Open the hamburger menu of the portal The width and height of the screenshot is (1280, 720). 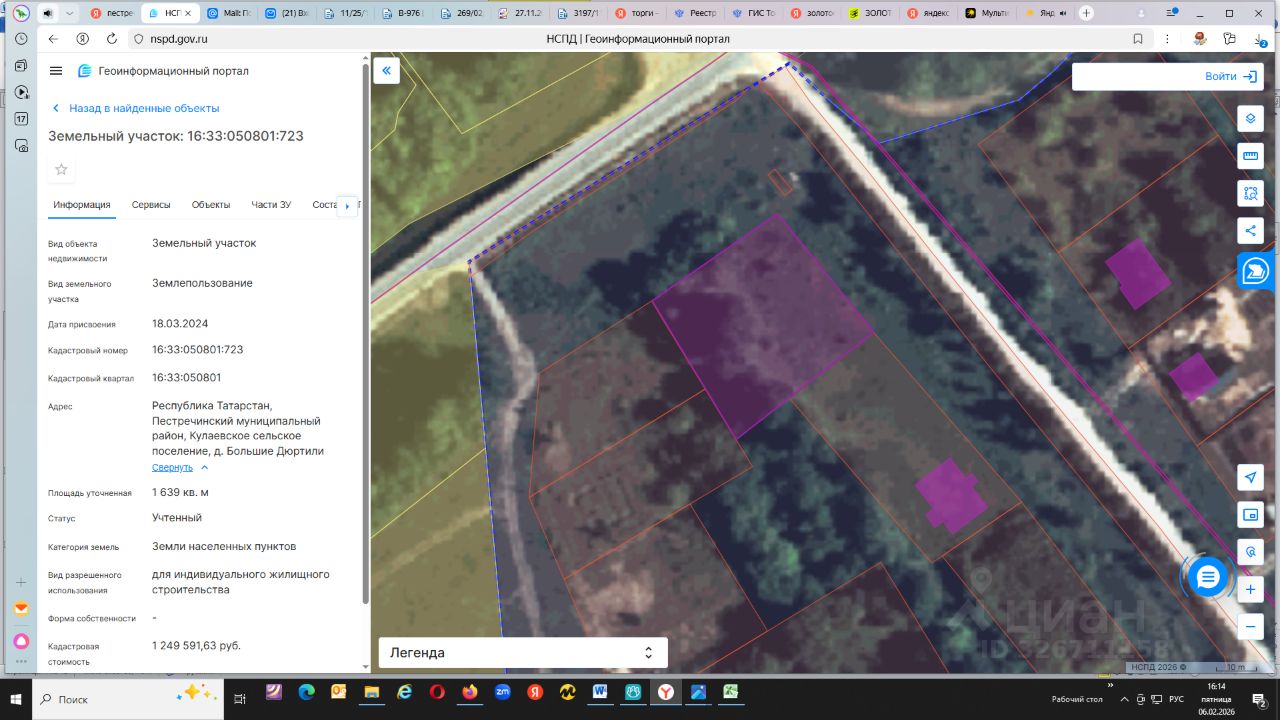click(56, 71)
